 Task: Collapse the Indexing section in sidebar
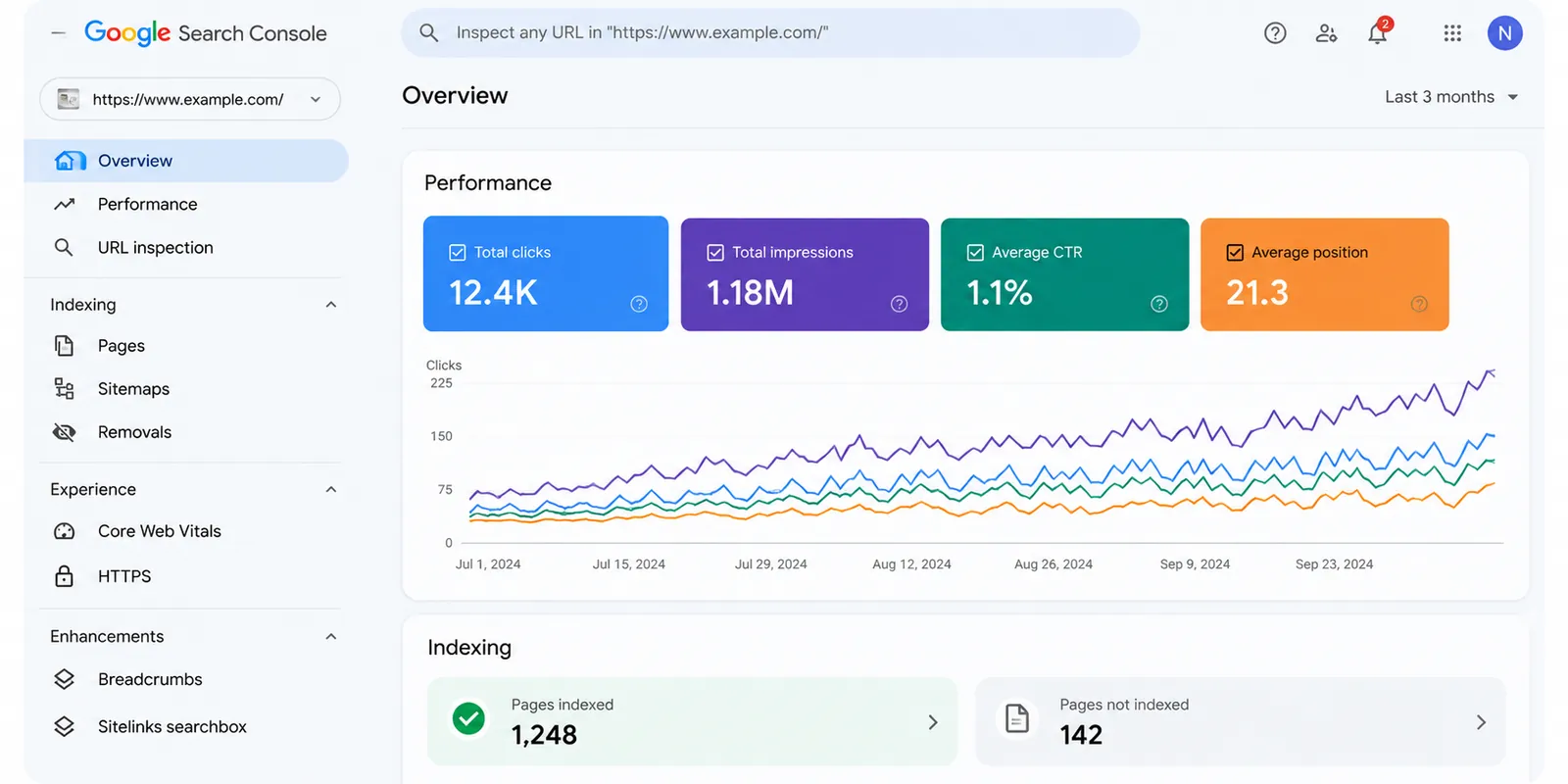click(331, 305)
